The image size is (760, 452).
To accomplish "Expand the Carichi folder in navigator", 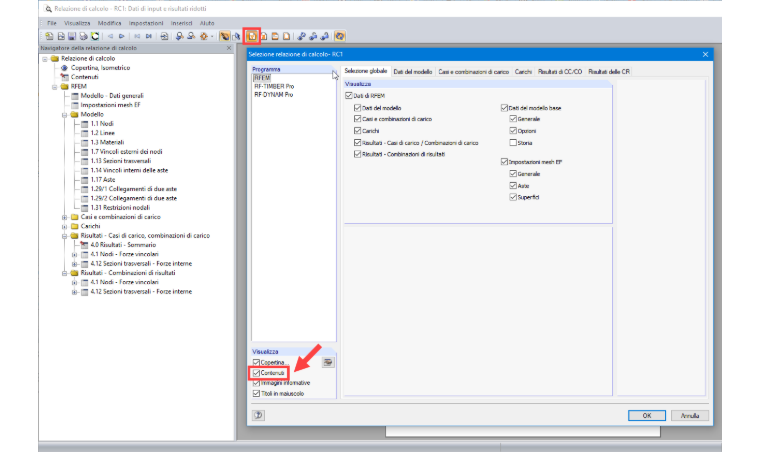I will coord(64,226).
